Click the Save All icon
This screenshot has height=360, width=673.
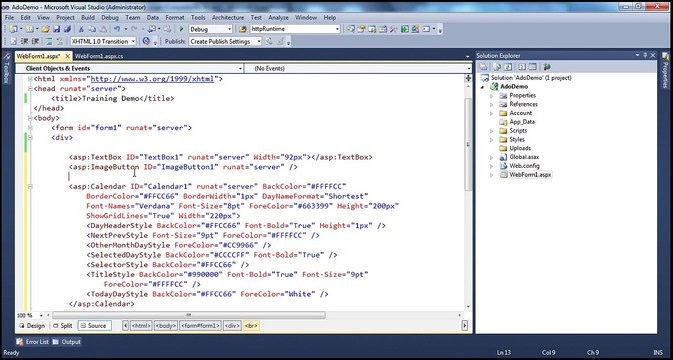(x=67, y=29)
